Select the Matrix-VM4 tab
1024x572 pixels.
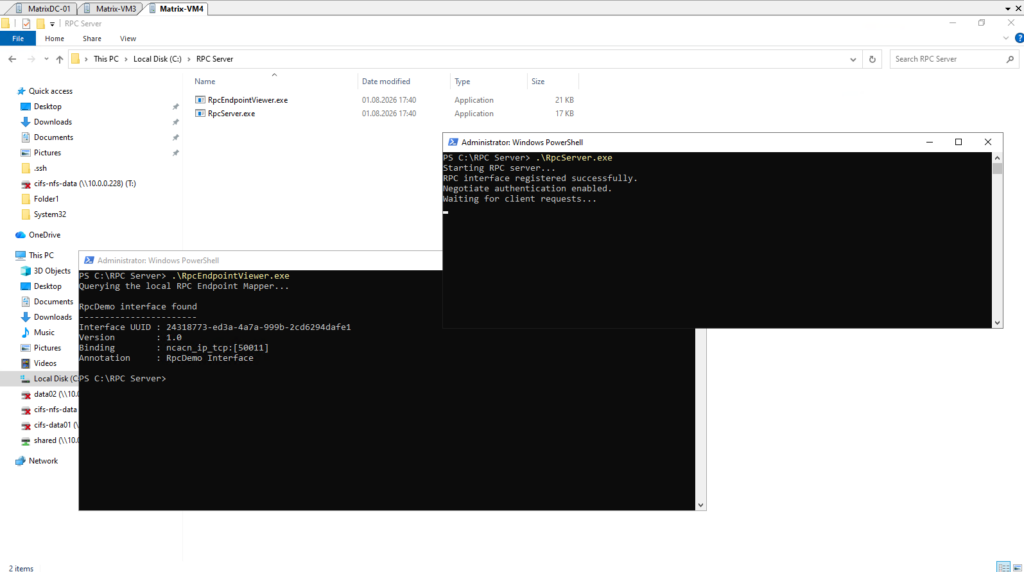tap(176, 8)
